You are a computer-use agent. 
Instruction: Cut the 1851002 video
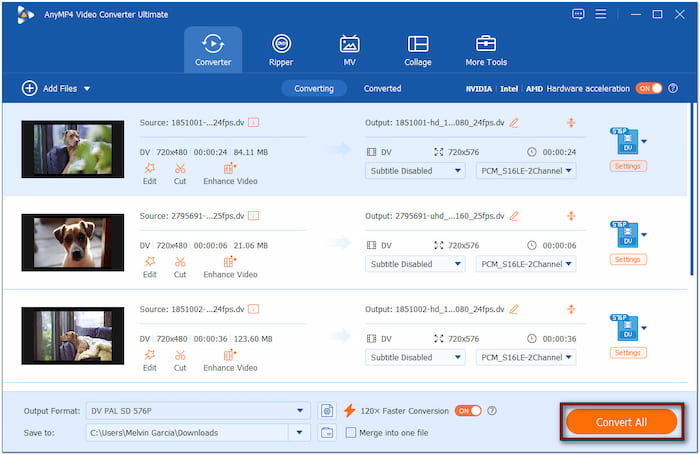(180, 360)
